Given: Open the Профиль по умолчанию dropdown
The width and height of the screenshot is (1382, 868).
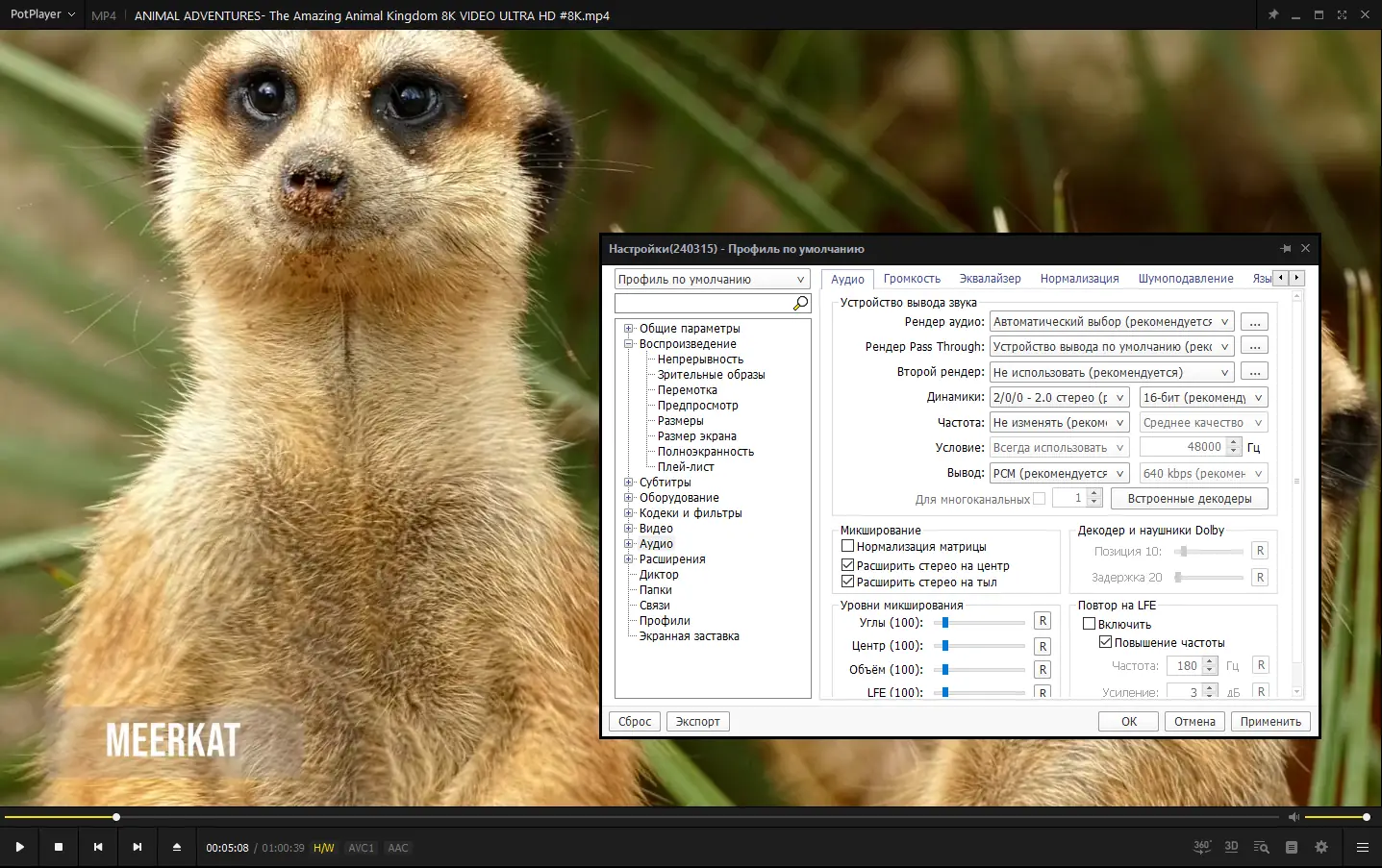Looking at the screenshot, I should click(x=800, y=279).
